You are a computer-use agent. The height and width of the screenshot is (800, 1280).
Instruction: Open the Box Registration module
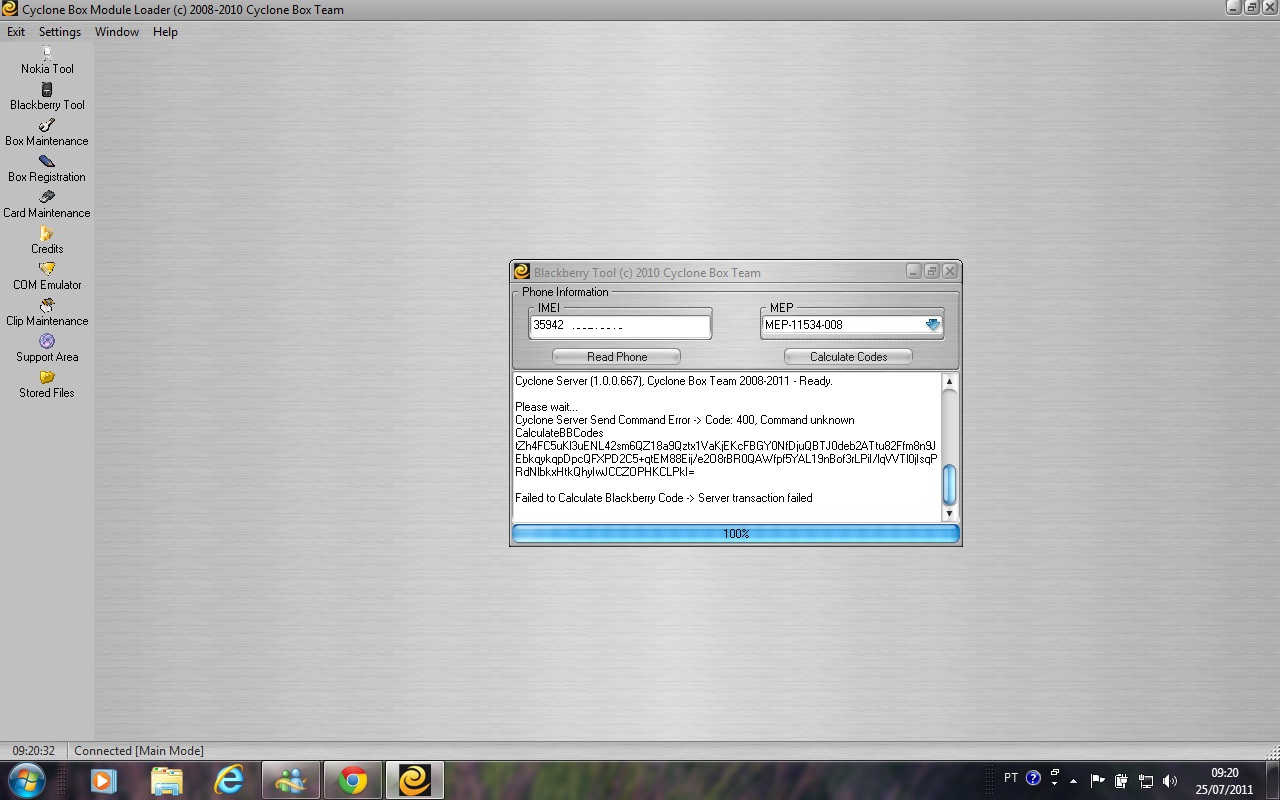(x=47, y=168)
